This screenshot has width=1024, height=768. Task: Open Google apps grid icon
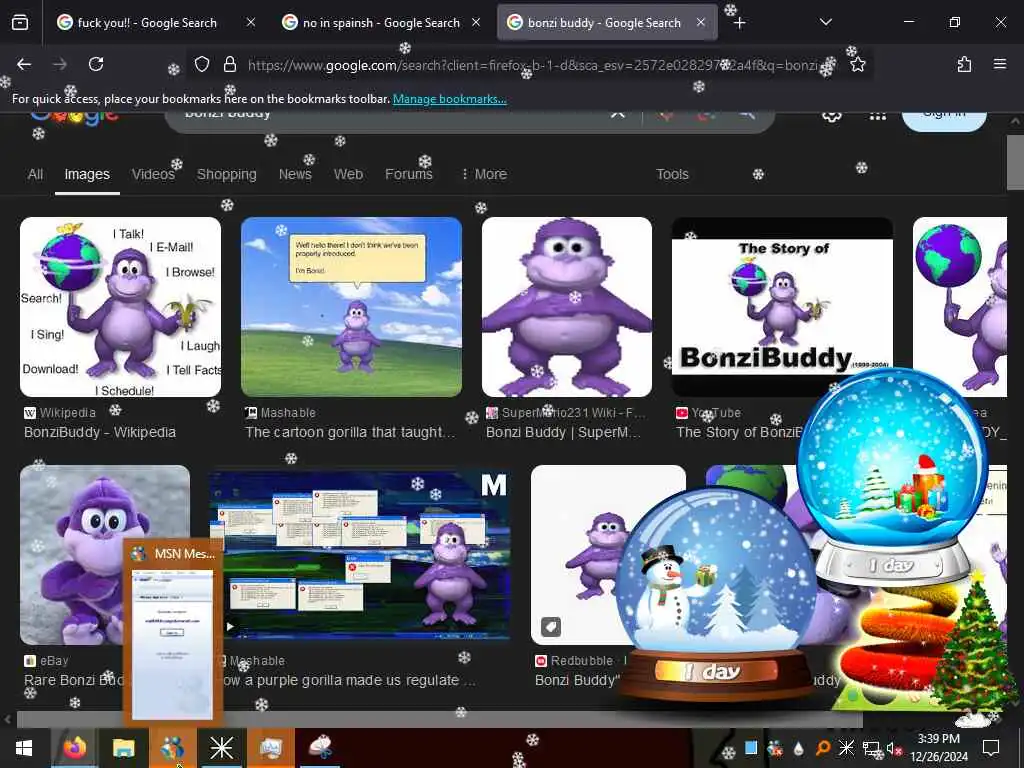[x=878, y=116]
